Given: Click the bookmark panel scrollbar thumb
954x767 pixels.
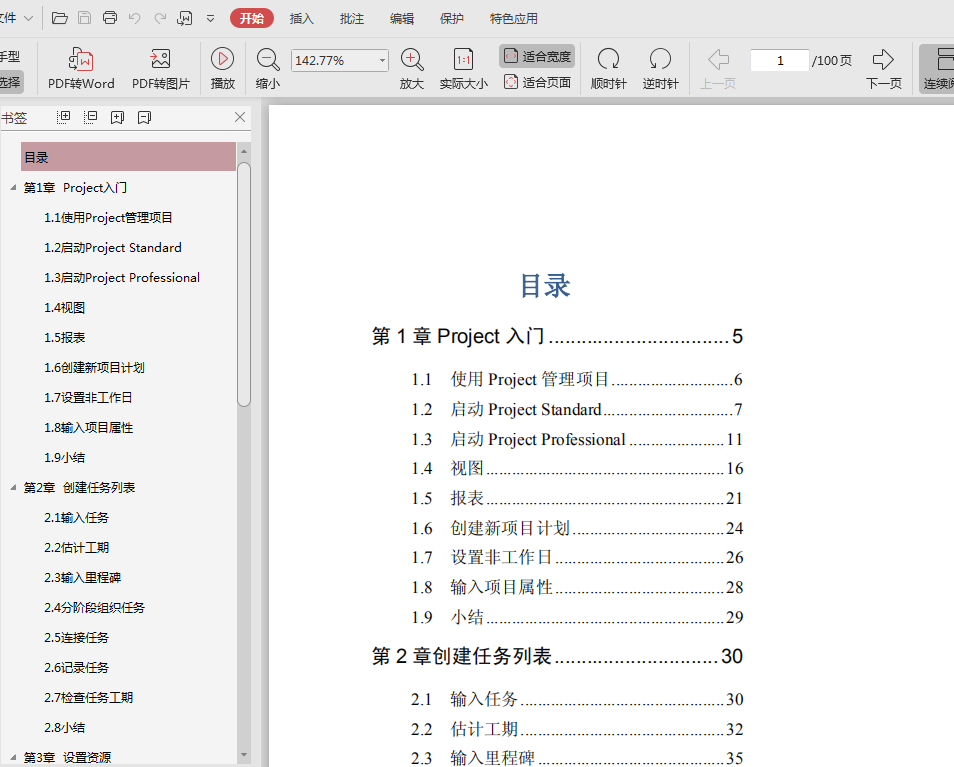Looking at the screenshot, I should pyautogui.click(x=244, y=284).
